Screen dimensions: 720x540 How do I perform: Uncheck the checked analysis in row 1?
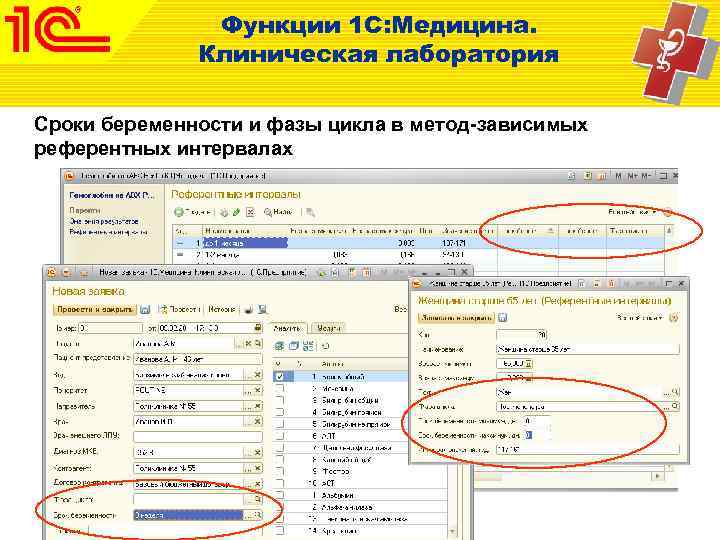tap(280, 377)
